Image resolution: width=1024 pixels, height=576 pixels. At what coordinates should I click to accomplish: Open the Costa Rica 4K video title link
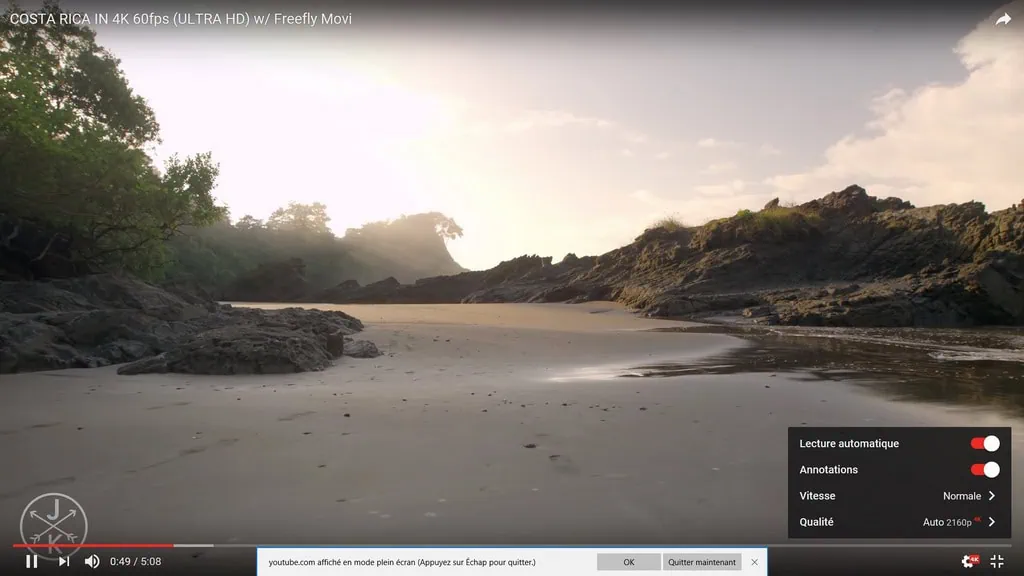point(181,19)
